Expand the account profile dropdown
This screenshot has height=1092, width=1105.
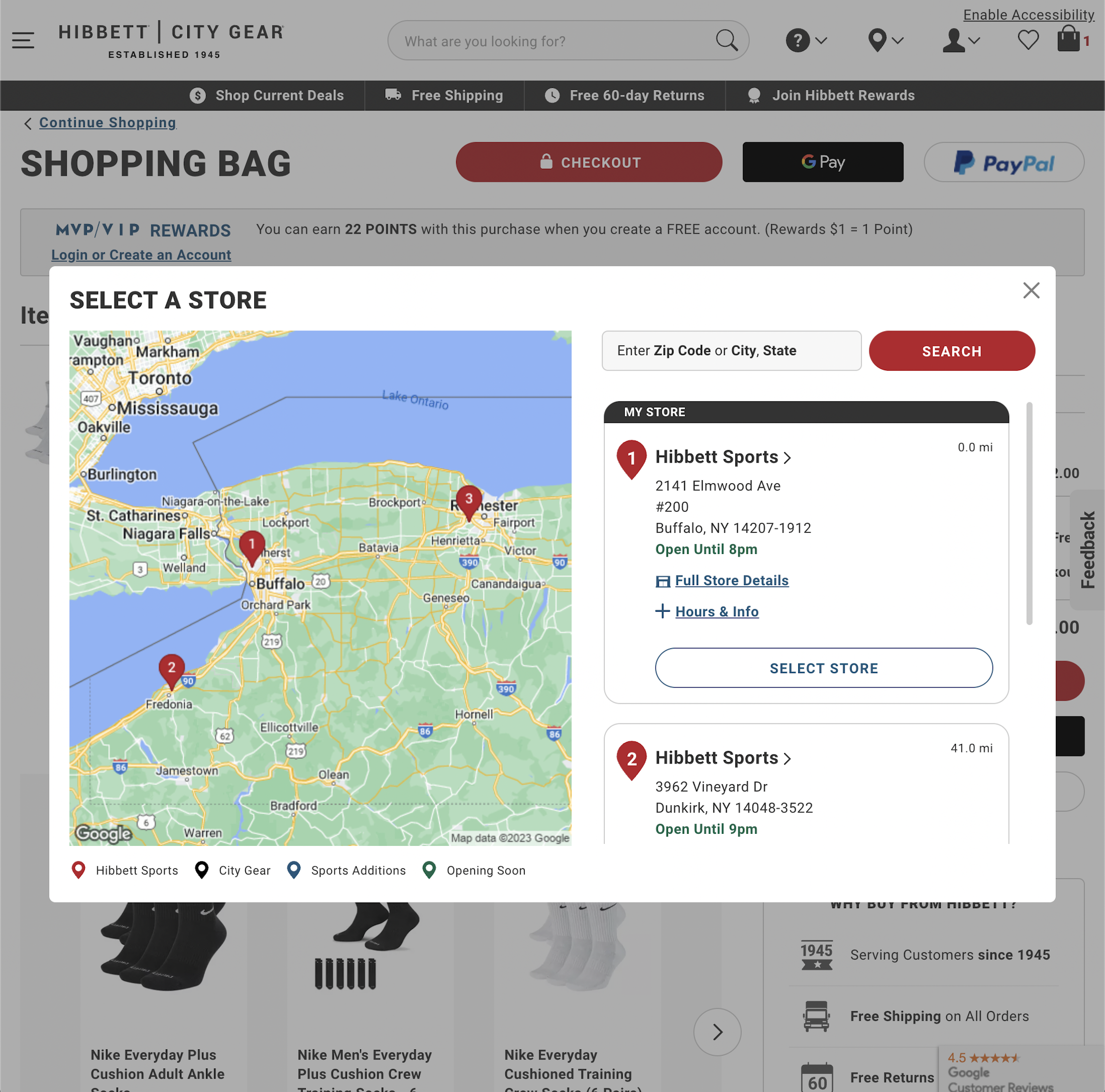961,41
